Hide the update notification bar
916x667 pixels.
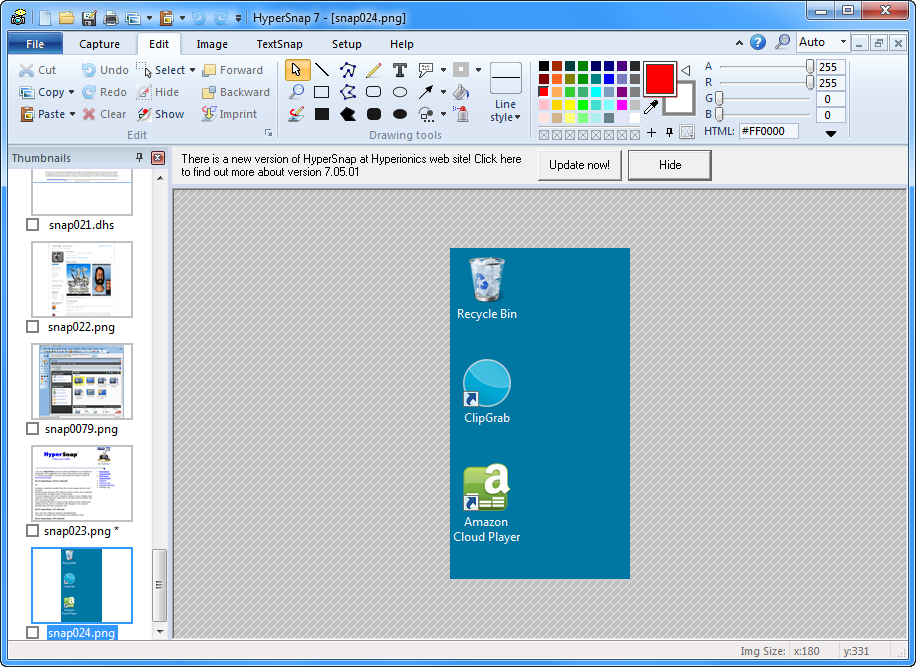669,165
